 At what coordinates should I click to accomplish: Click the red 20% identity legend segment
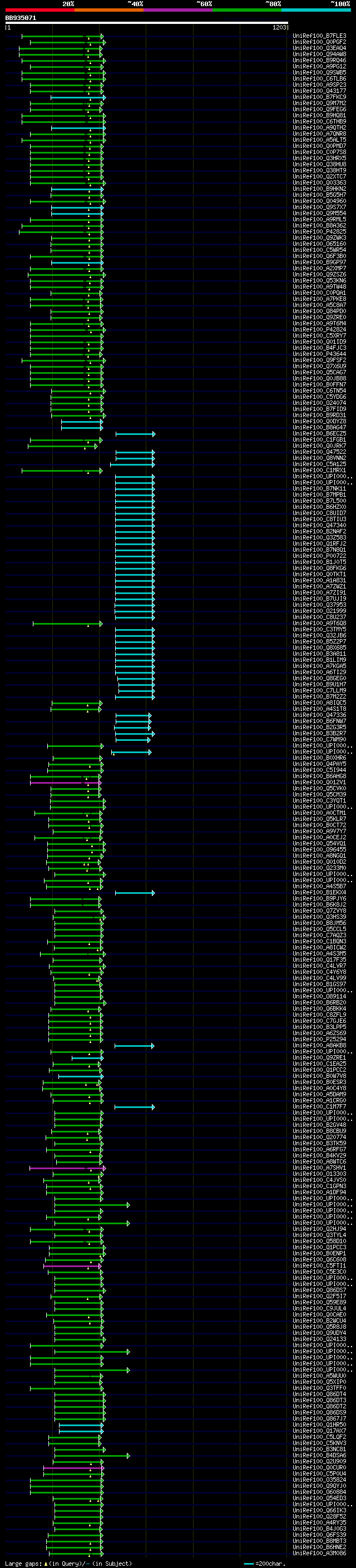click(39, 10)
